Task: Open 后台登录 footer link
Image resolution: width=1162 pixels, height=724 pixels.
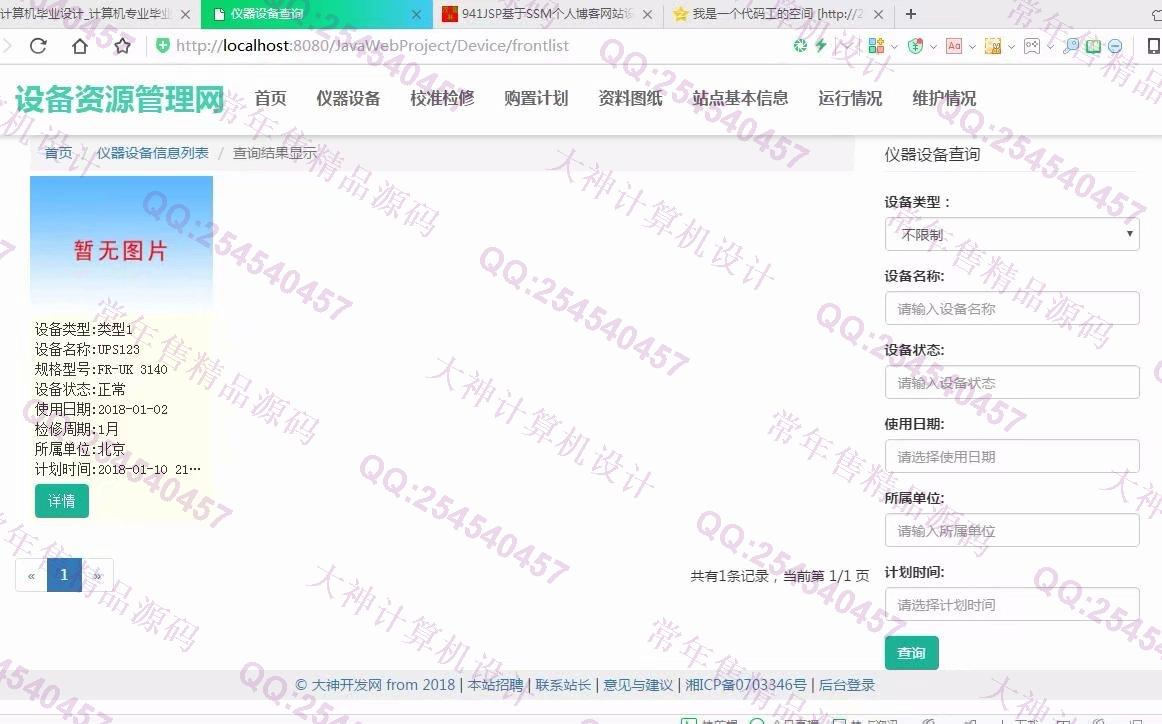Action: click(x=847, y=685)
